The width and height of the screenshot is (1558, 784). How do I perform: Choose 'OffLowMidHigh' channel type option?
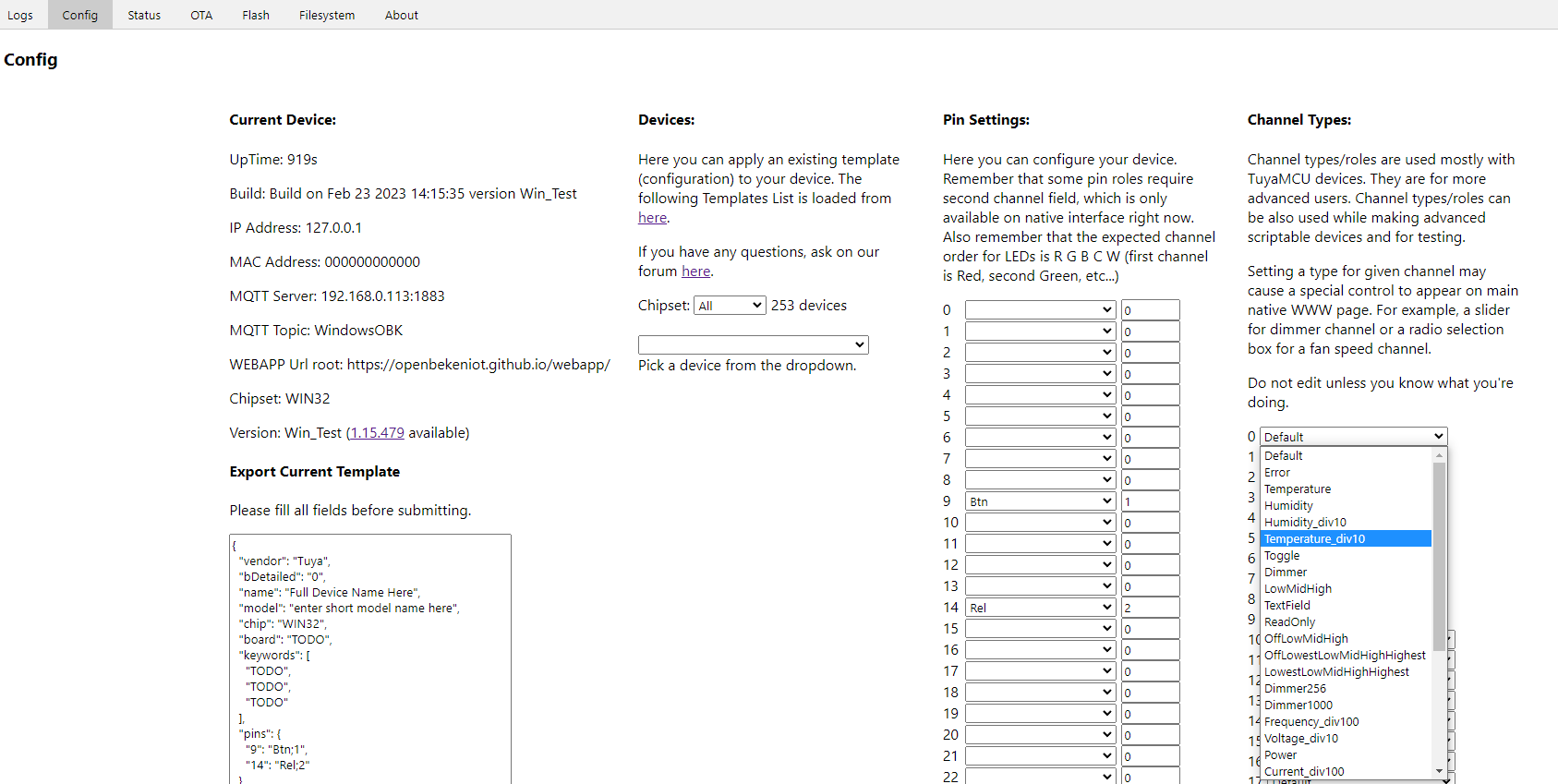tap(1347, 639)
